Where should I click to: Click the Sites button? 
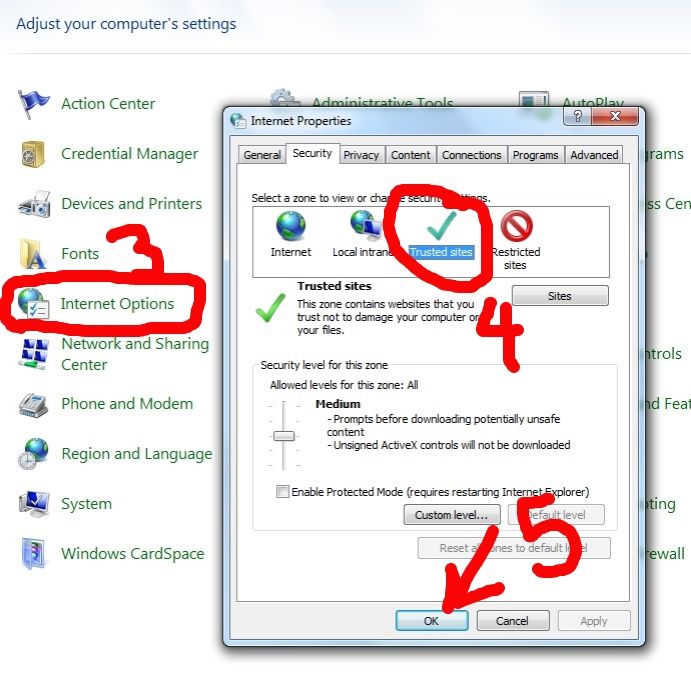pyautogui.click(x=560, y=296)
